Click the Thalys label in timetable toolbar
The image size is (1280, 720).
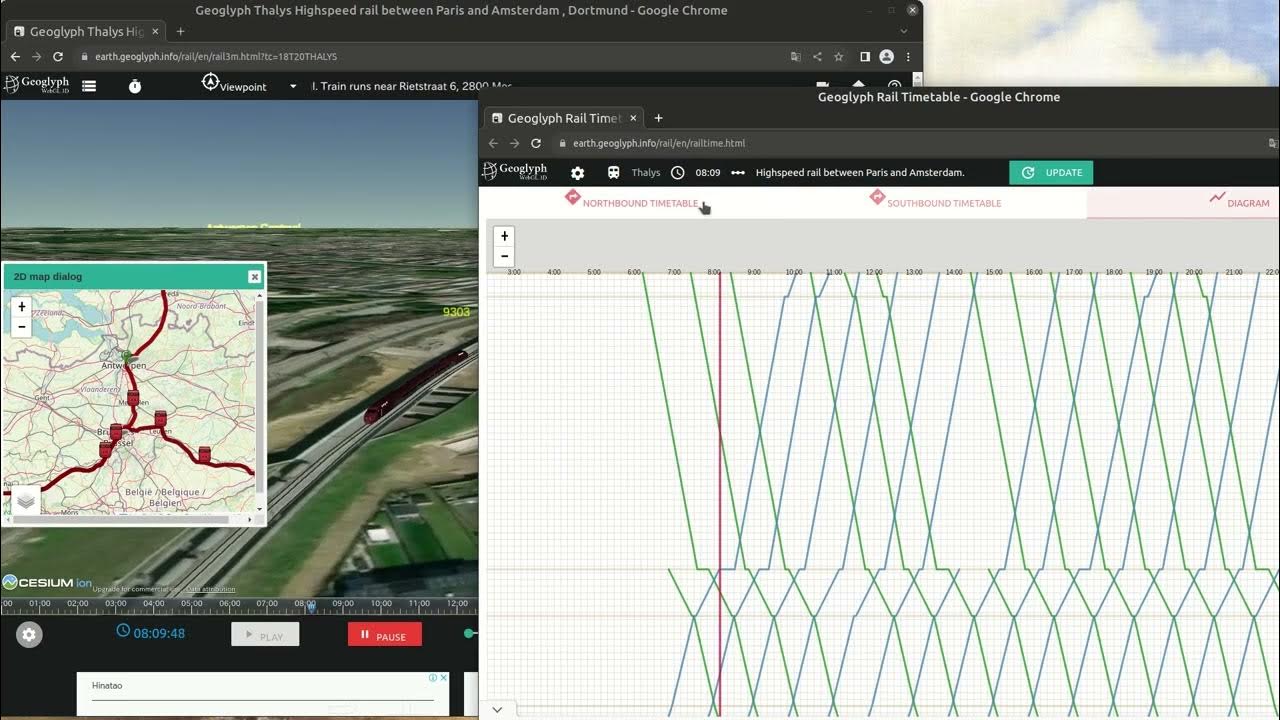point(646,173)
